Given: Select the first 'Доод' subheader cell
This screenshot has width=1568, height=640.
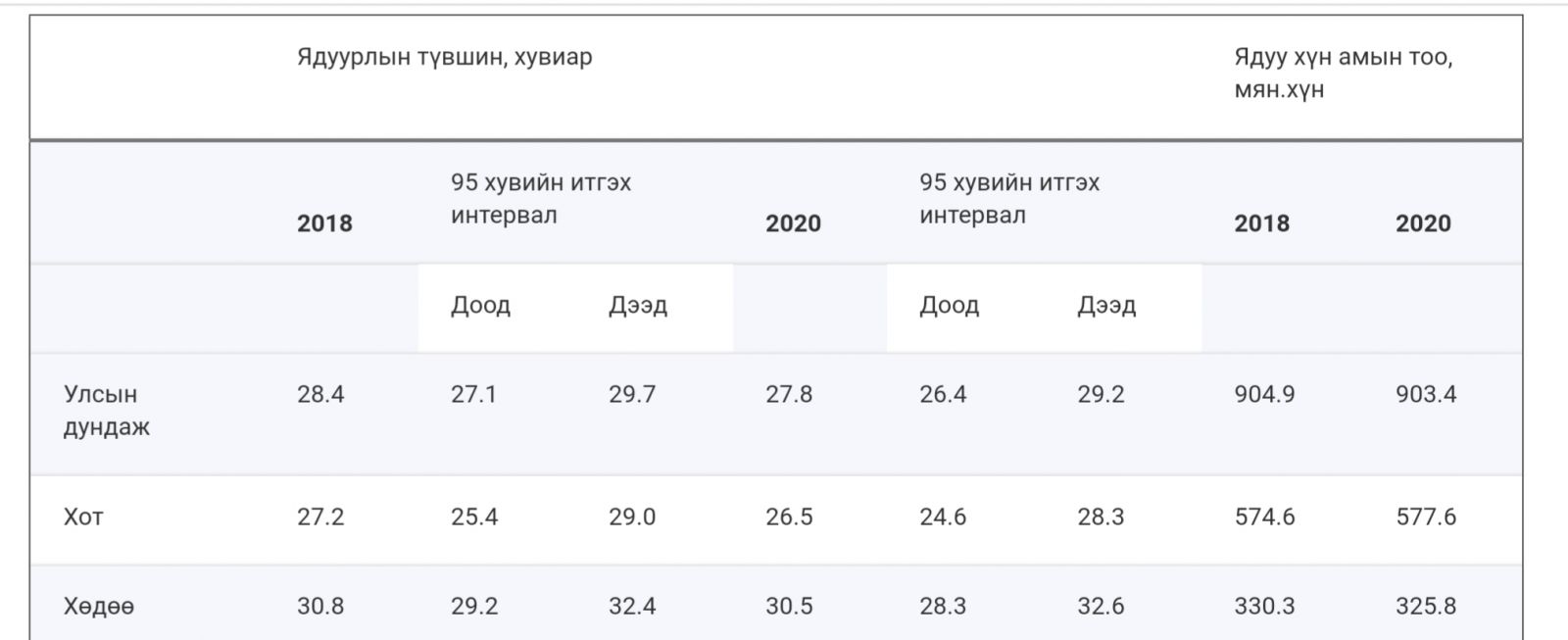Looking at the screenshot, I should click(x=480, y=306).
